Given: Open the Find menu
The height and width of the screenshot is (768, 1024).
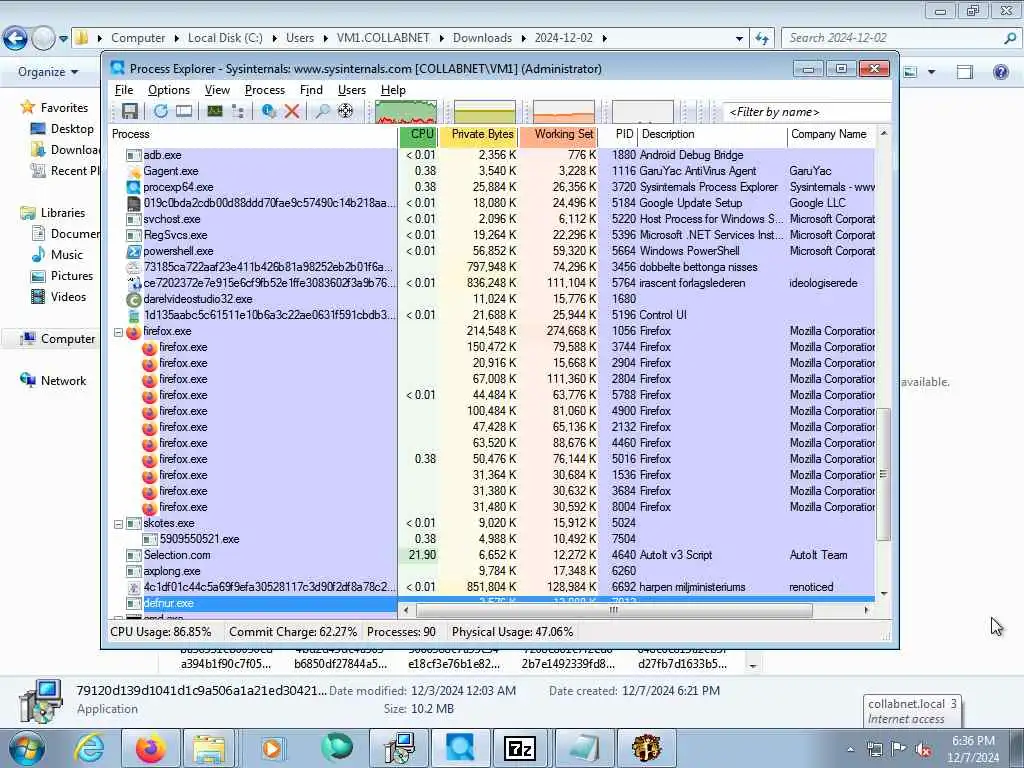Looking at the screenshot, I should tap(311, 90).
